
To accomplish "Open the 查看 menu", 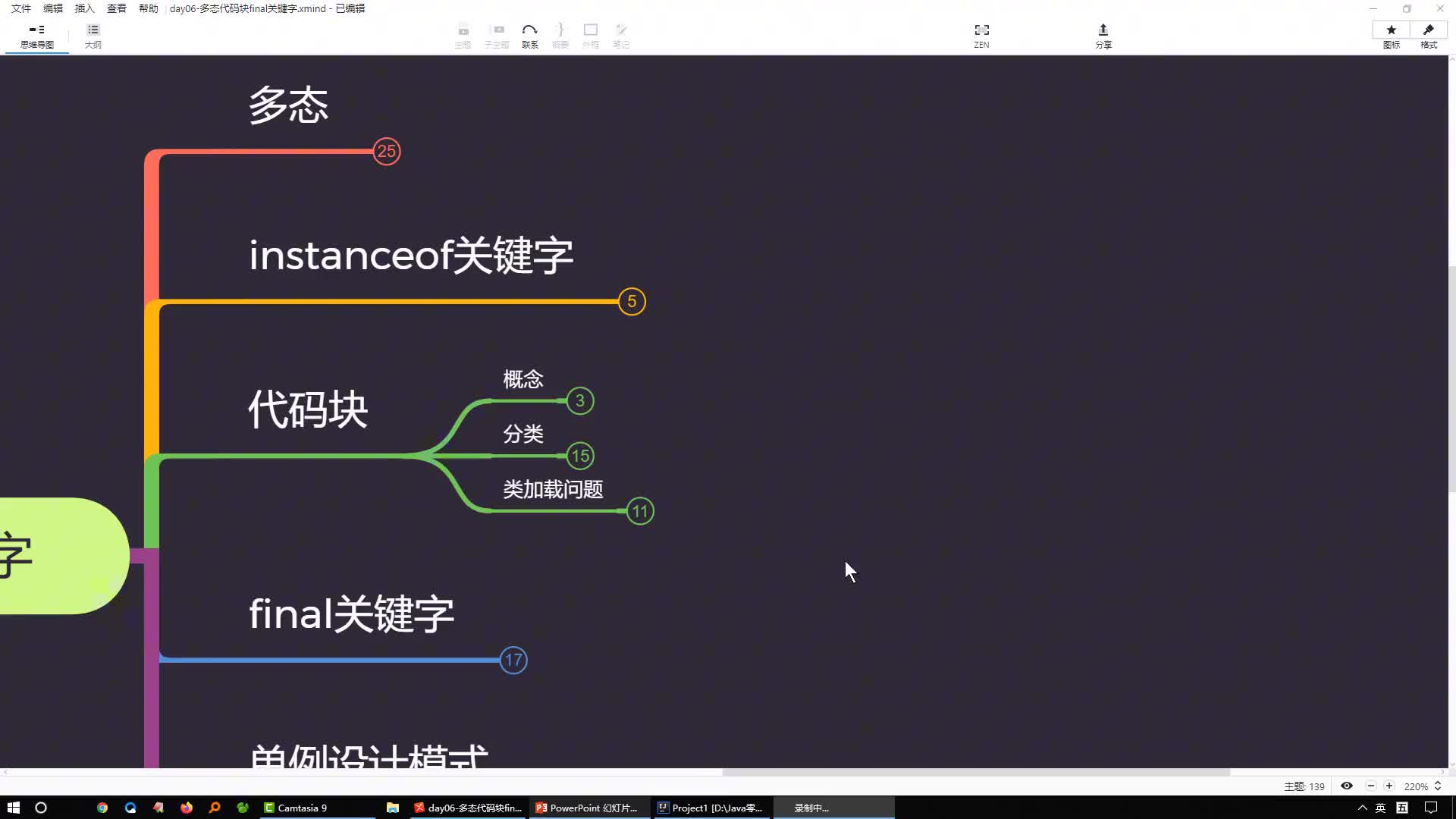I will tap(117, 8).
